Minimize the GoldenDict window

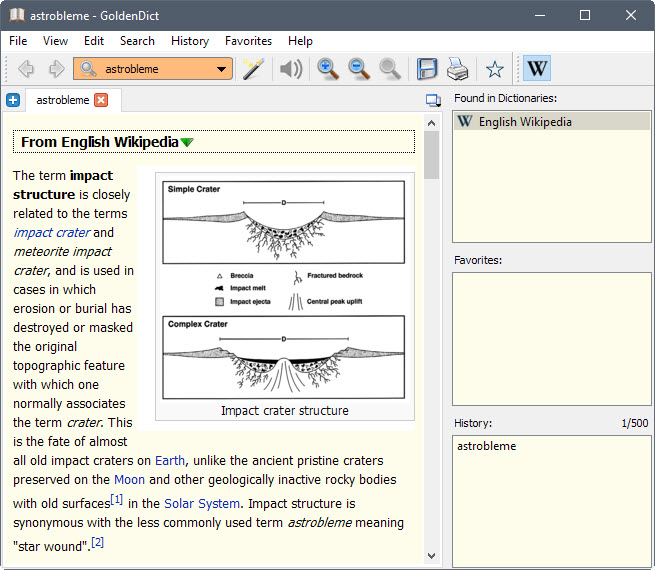540,15
